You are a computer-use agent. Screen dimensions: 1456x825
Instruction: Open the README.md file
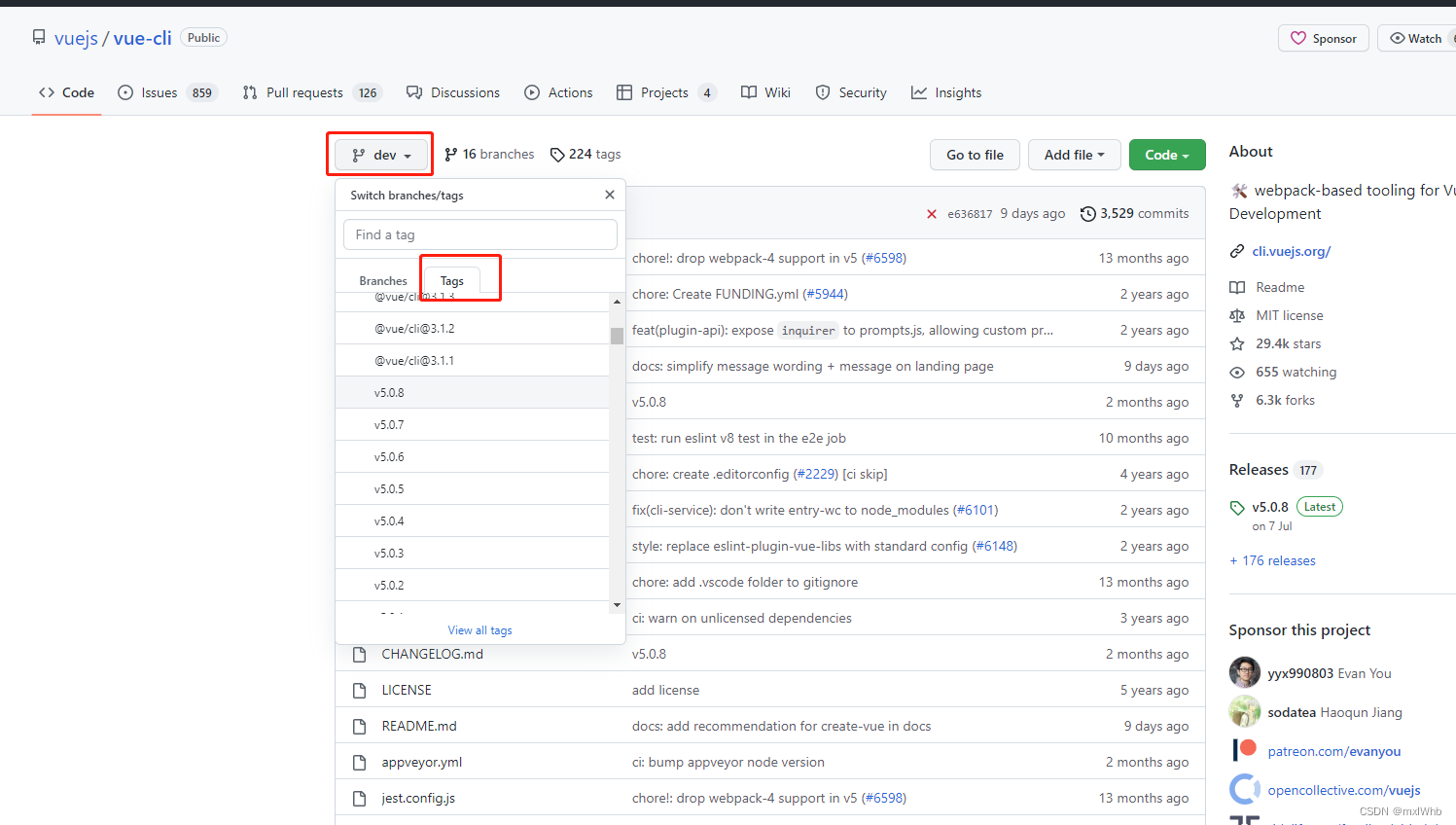coord(419,726)
